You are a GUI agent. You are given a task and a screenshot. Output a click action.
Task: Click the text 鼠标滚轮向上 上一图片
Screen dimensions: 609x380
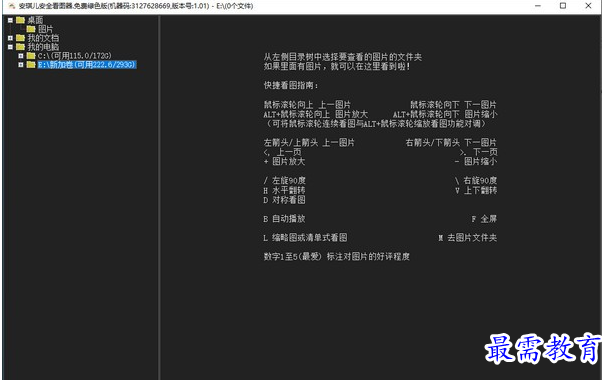point(307,105)
